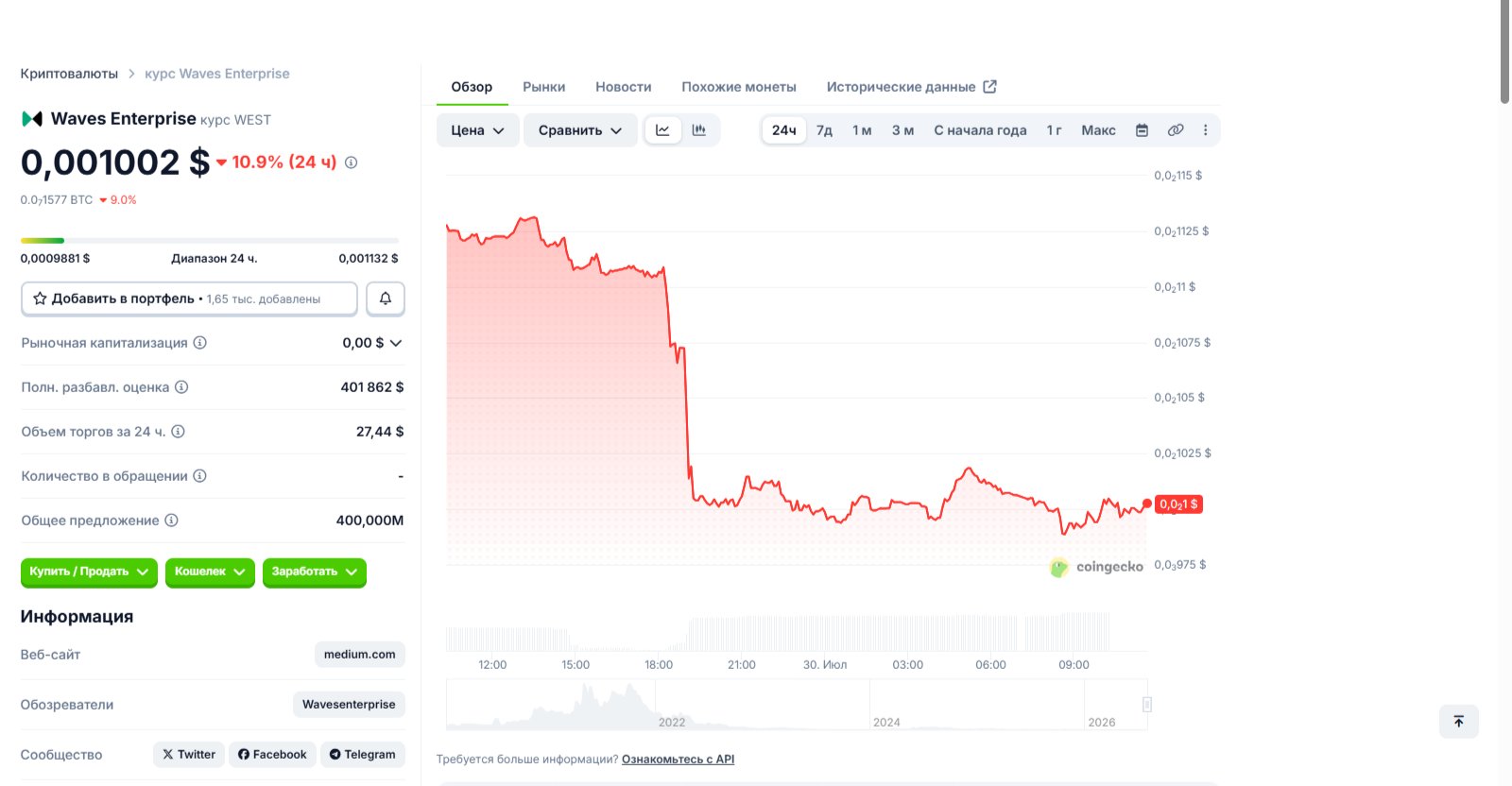Select the candlestick chart view icon

point(699,130)
